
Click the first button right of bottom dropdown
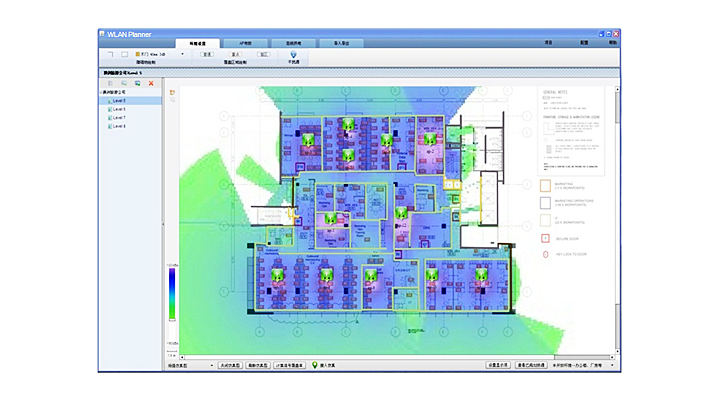pyautogui.click(x=230, y=367)
